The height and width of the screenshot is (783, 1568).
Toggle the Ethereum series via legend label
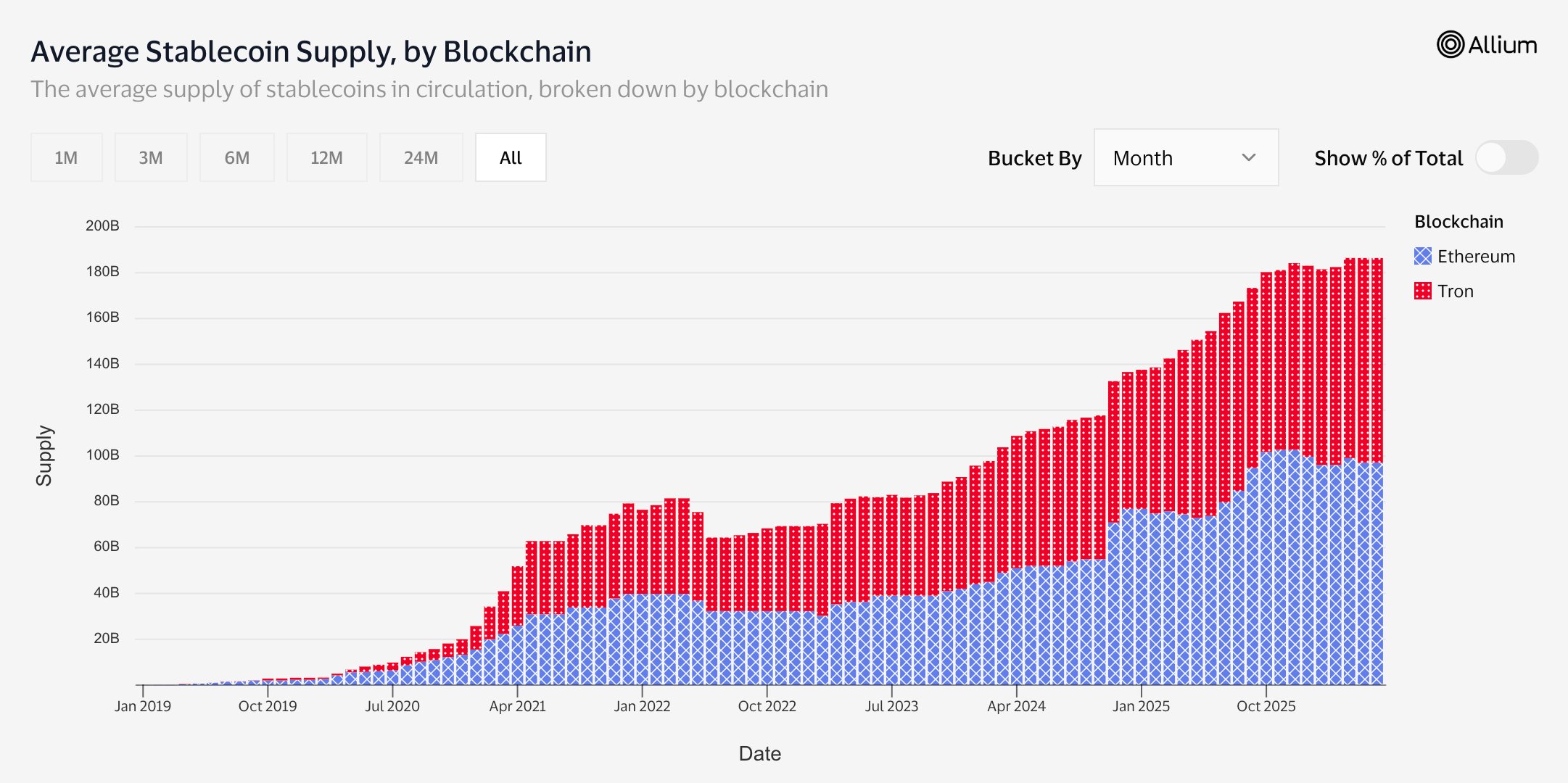coord(1476,256)
